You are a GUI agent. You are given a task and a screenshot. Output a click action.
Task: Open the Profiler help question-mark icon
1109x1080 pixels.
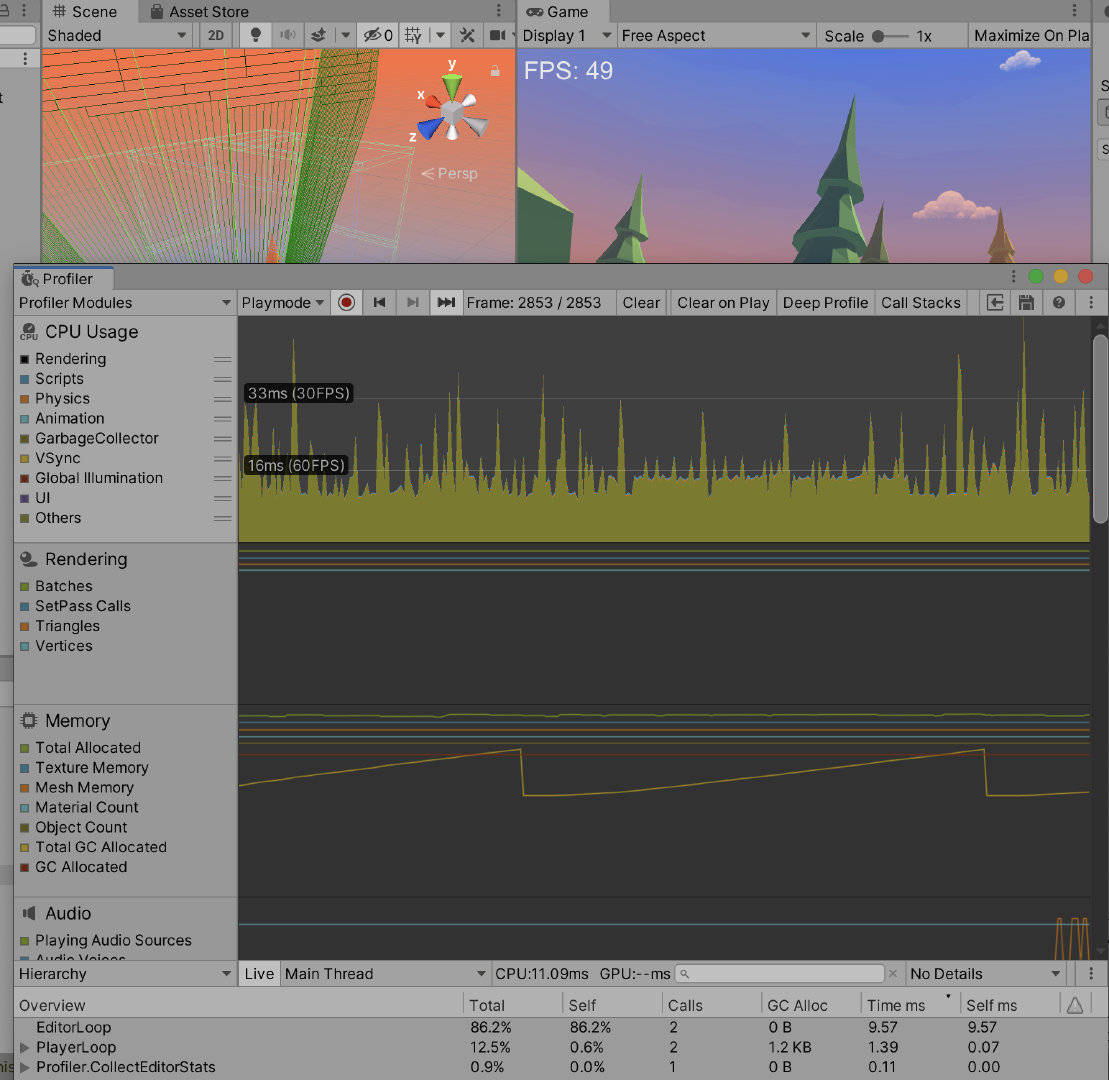tap(1059, 303)
